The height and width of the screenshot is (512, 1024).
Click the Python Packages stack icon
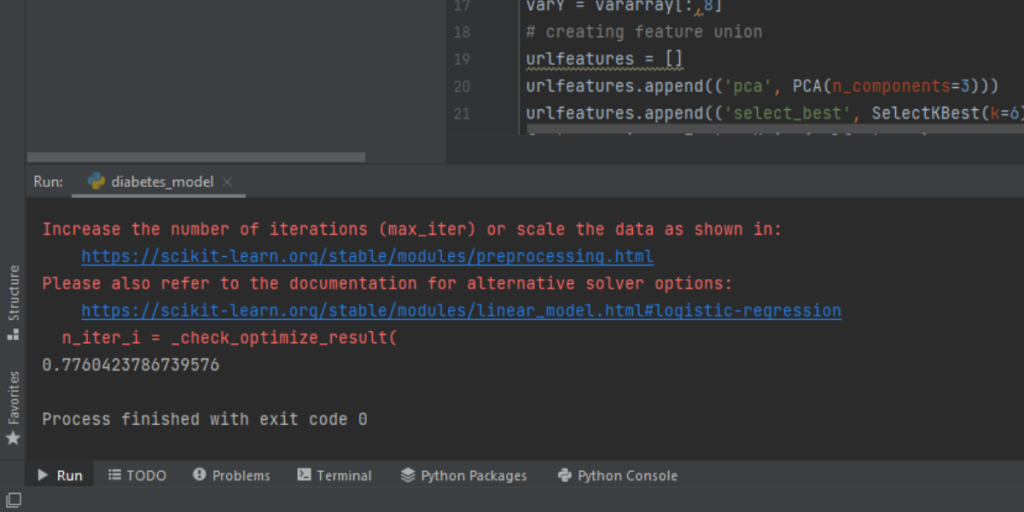(x=408, y=475)
